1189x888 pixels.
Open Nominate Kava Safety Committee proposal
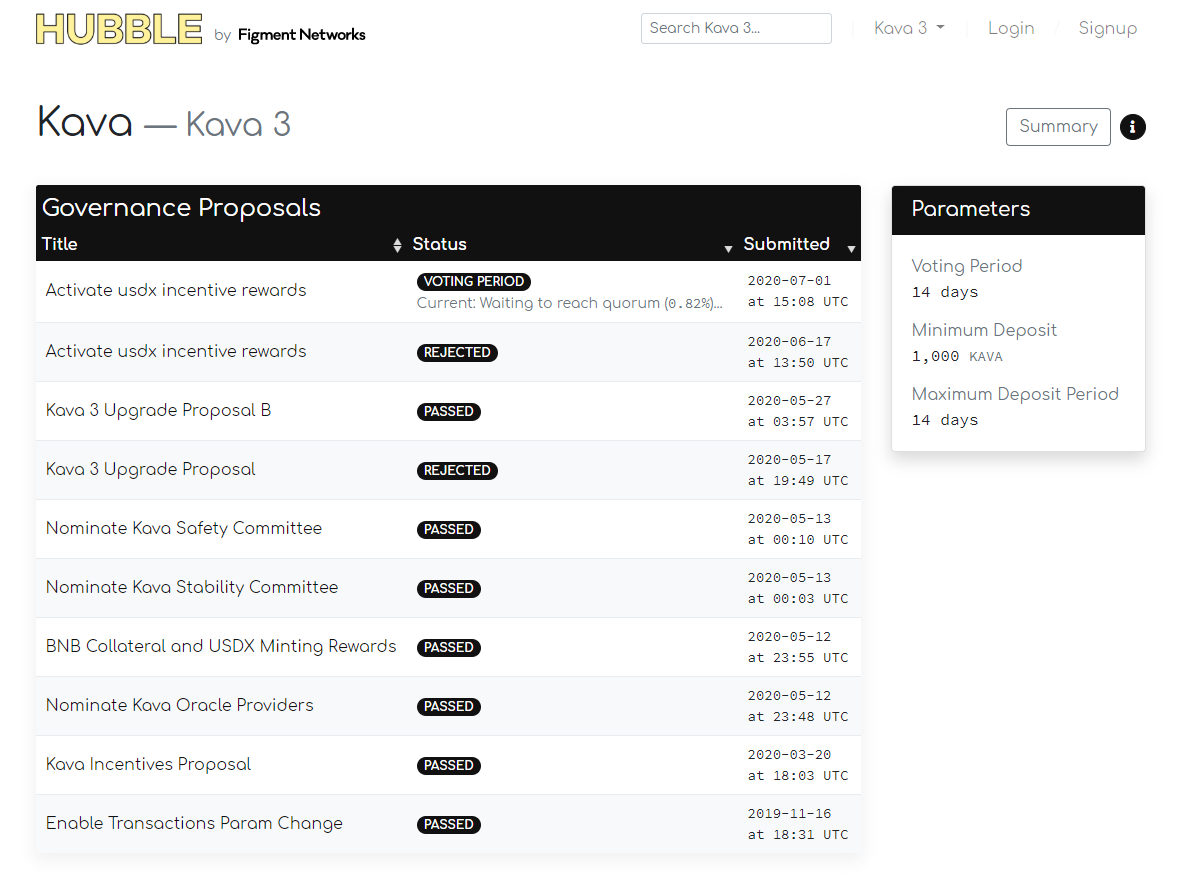(x=184, y=529)
